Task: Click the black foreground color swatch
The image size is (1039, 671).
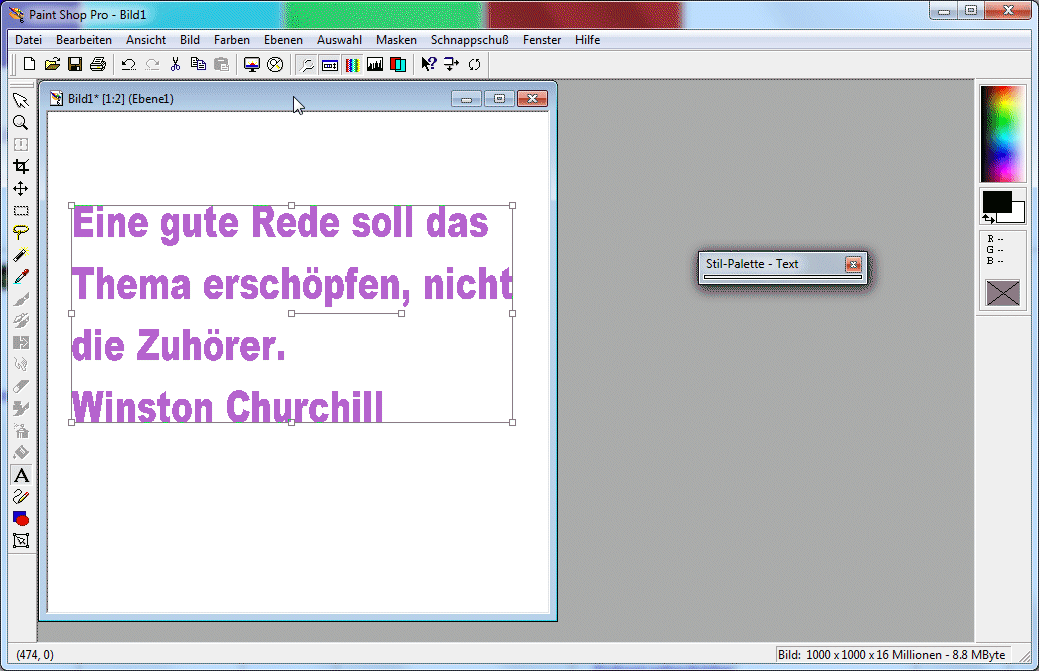Action: (996, 201)
